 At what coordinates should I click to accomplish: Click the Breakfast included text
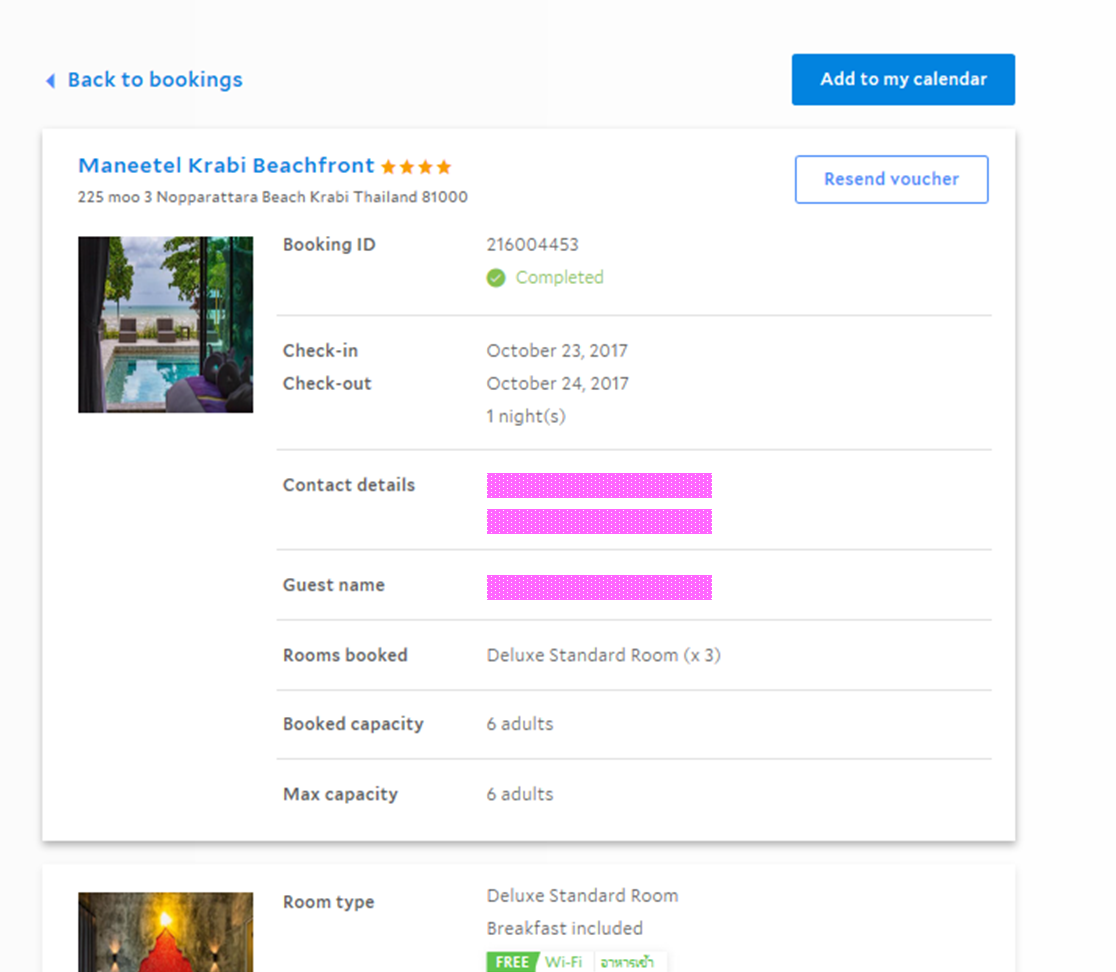(564, 929)
